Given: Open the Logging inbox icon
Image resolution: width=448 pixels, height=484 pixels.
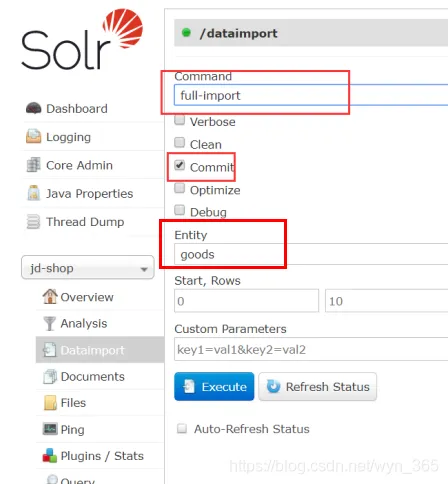Looking at the screenshot, I should tap(34, 136).
